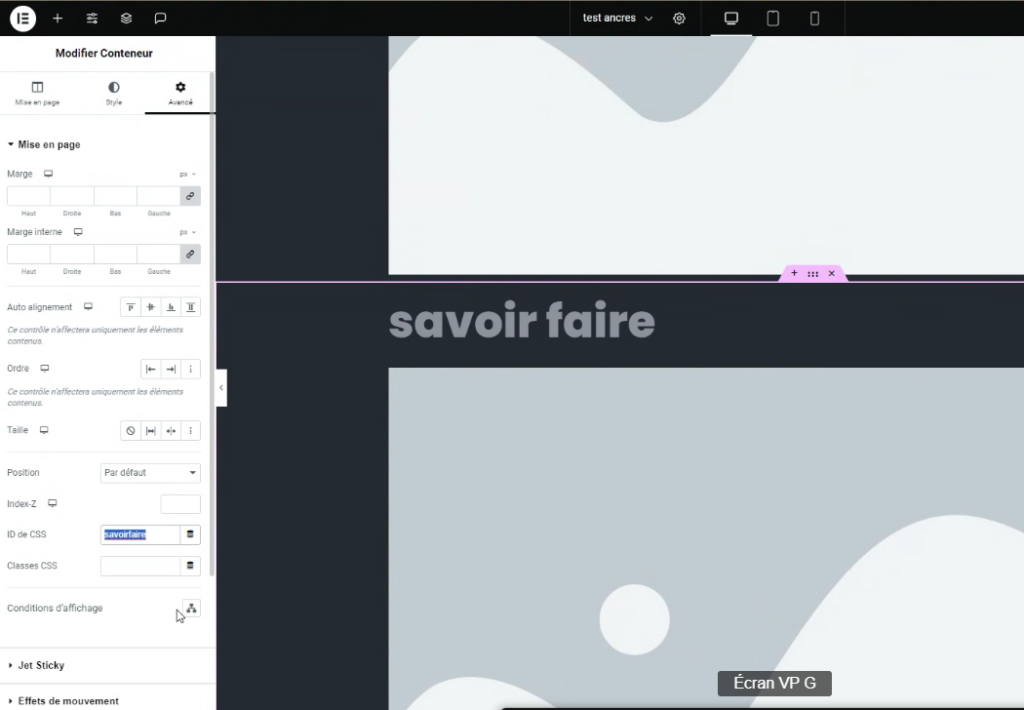This screenshot has height=710, width=1024.
Task: Open the Position dropdown
Action: 151,472
